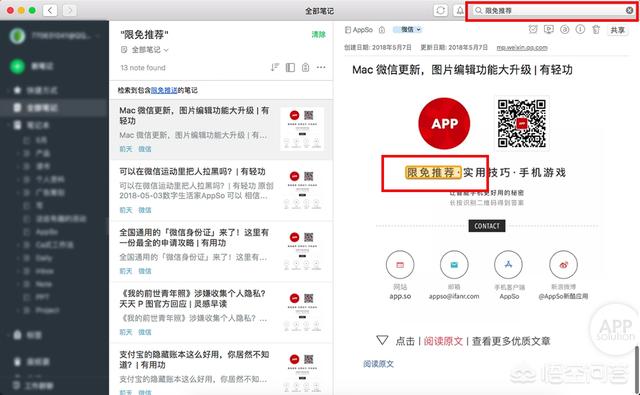
Task: Set a reminder with the alarm clock icon
Action: click(x=533, y=29)
